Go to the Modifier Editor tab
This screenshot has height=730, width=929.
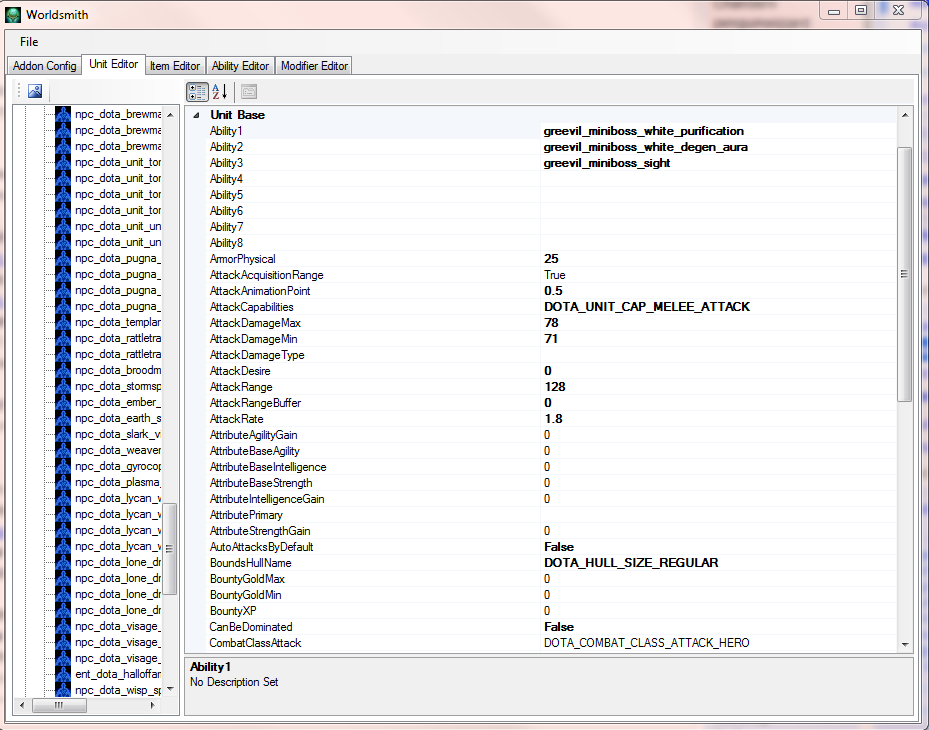click(x=314, y=66)
